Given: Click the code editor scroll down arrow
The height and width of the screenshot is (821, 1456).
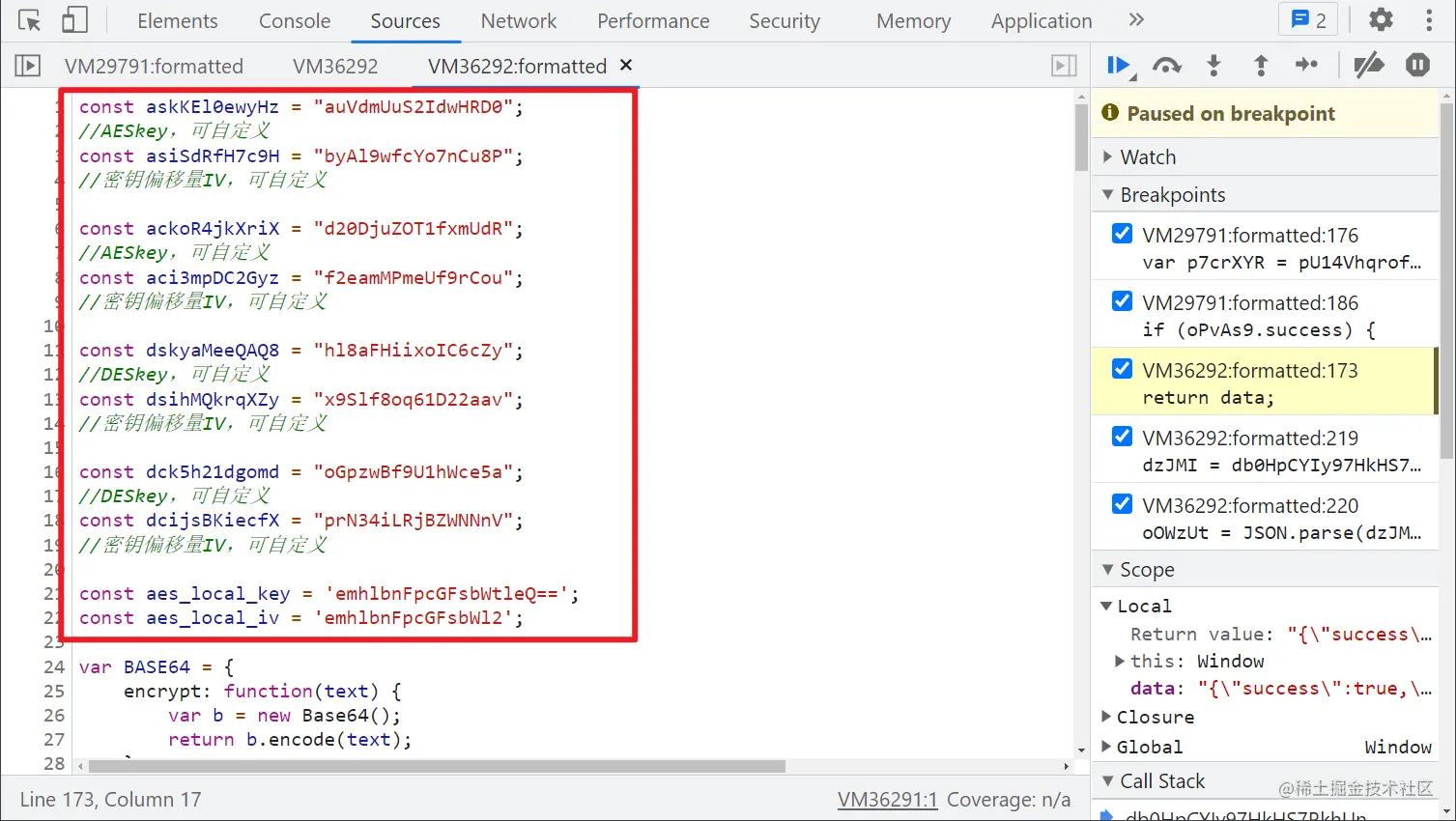Looking at the screenshot, I should pos(1081,750).
